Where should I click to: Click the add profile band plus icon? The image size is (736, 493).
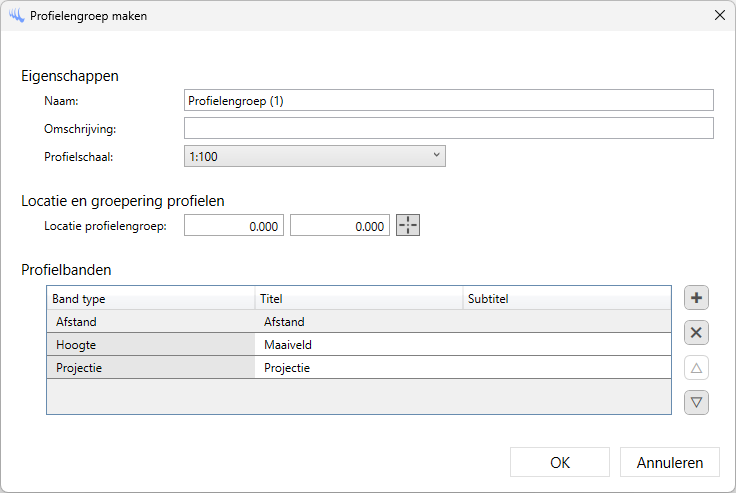(x=697, y=298)
